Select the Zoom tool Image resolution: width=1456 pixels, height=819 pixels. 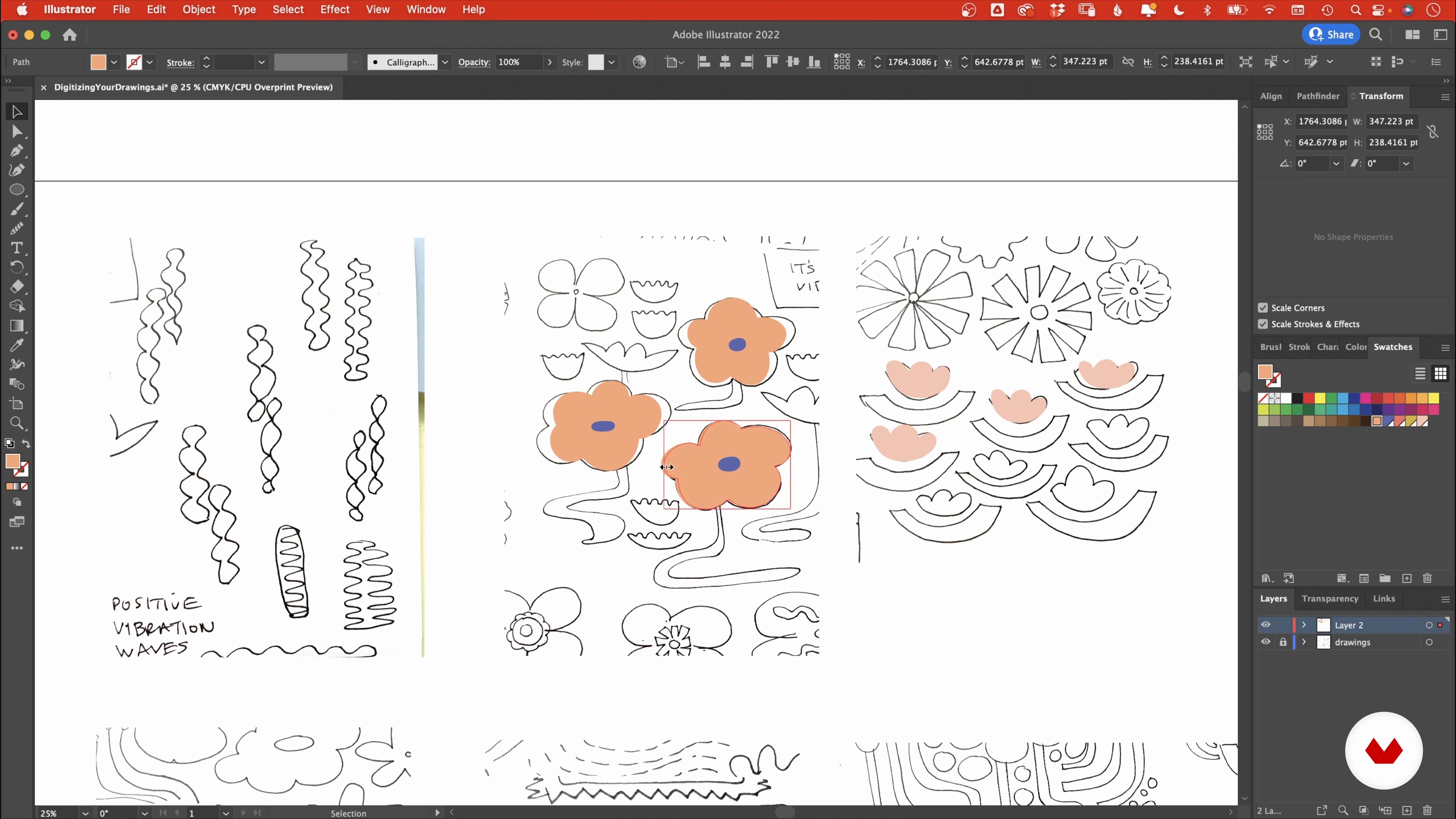point(16,424)
